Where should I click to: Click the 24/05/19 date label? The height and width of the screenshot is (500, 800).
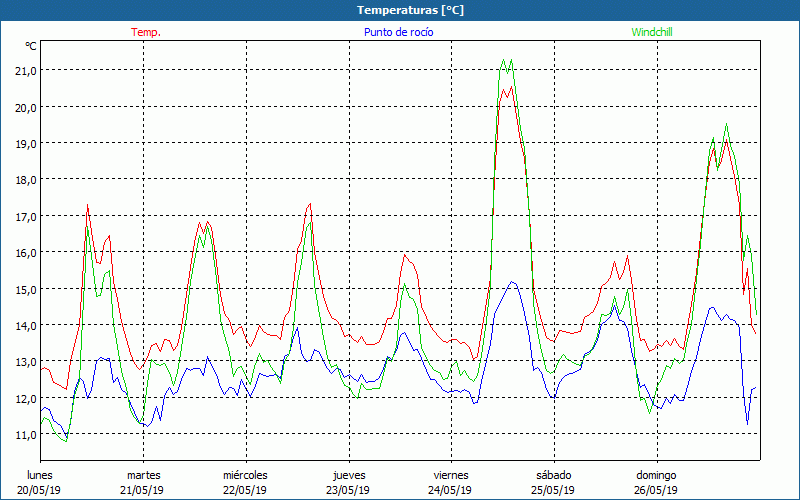[x=451, y=490]
